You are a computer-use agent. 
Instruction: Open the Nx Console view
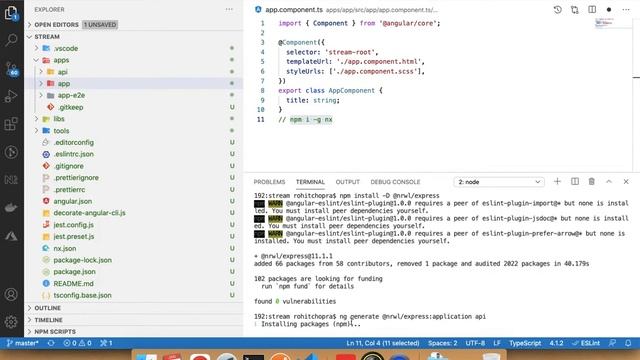click(11, 180)
